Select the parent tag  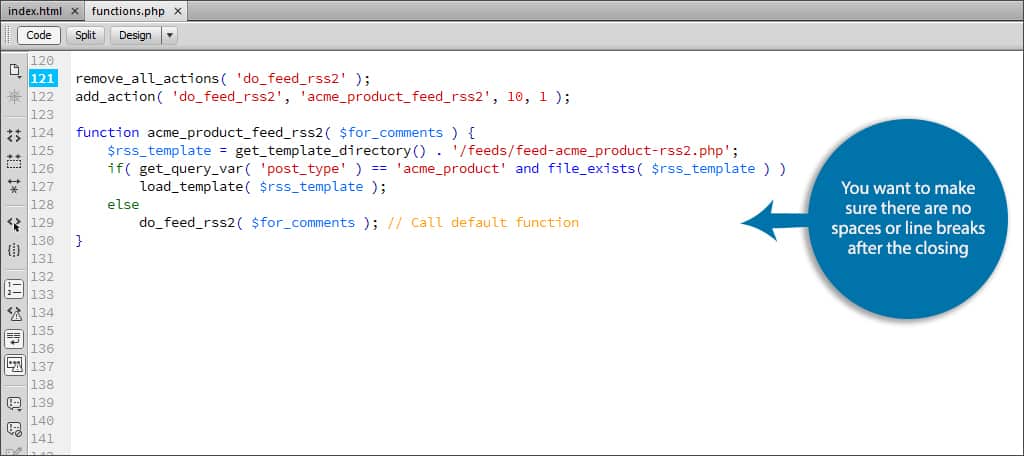point(14,225)
